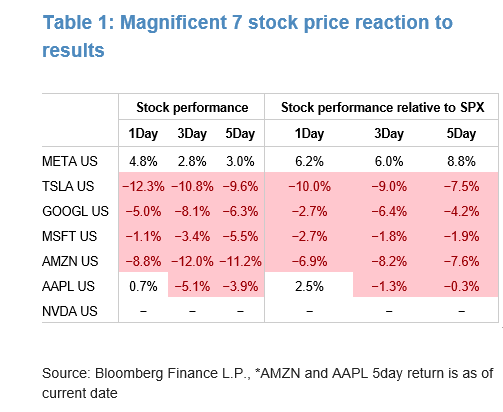Select the MSFT US row label
The height and width of the screenshot is (412, 503).
(69, 236)
